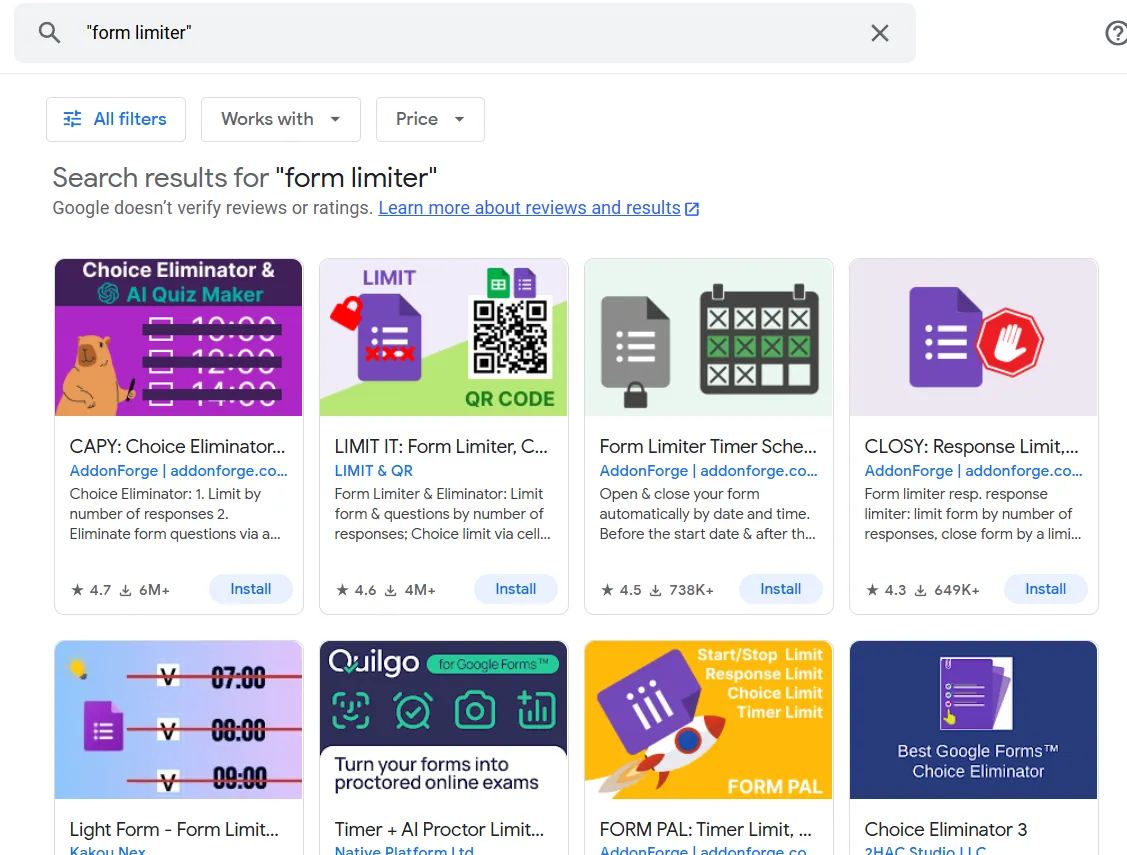1127x855 pixels.
Task: Install CAPY: Choice Eliminator add-on
Action: tap(250, 589)
